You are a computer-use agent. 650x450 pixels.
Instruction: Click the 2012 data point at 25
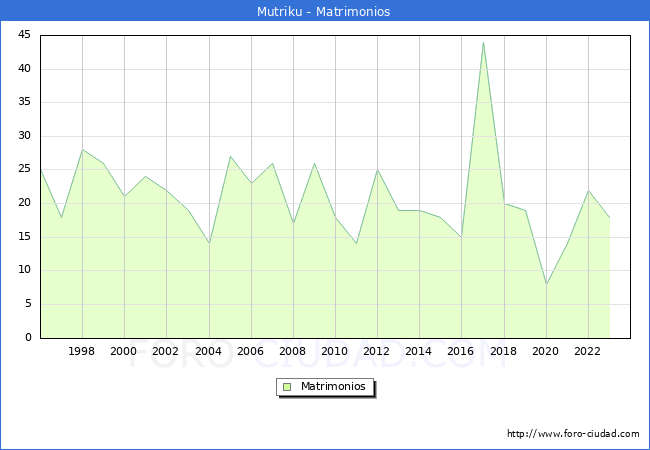click(x=377, y=170)
